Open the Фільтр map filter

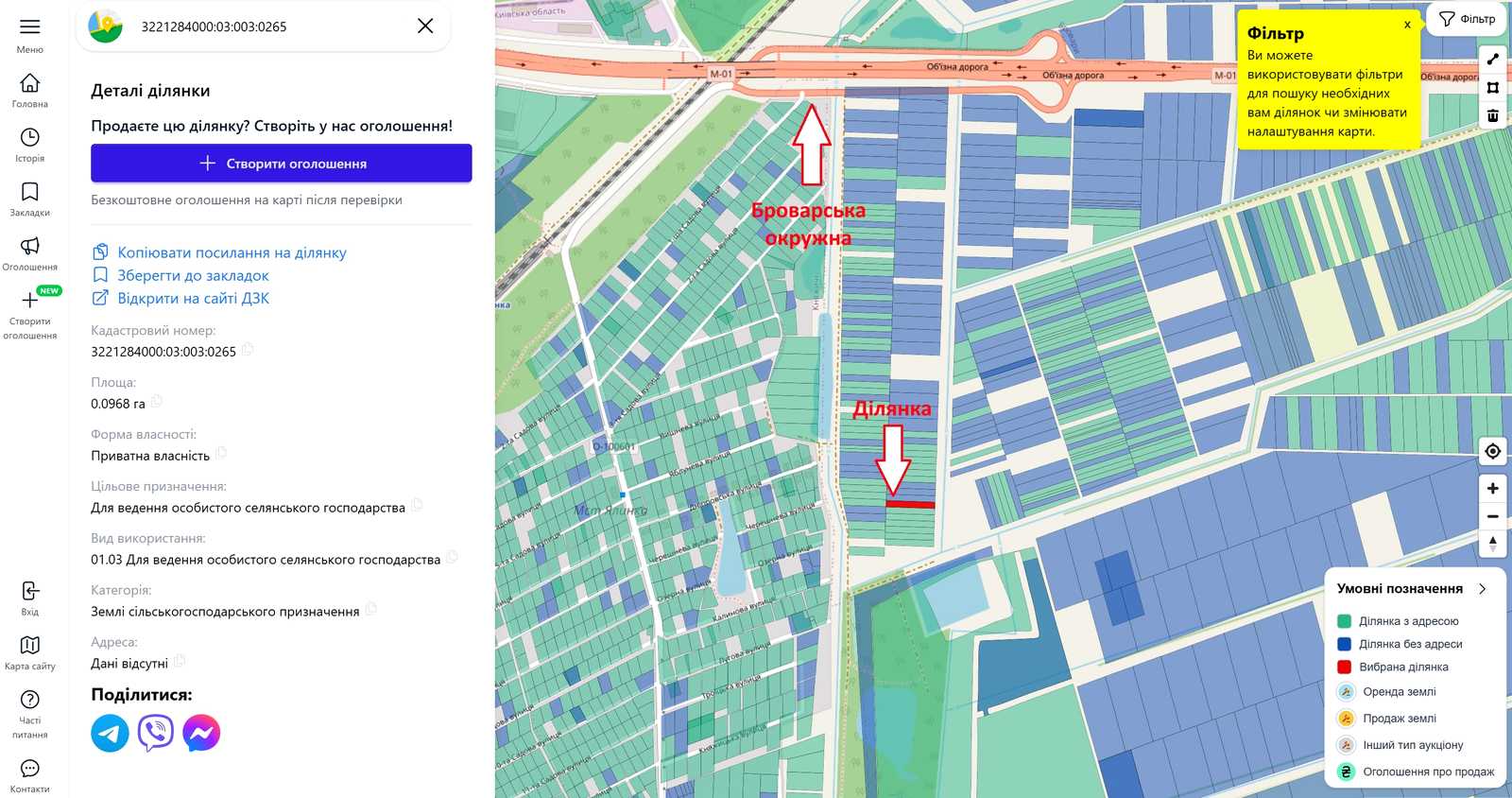point(1467,19)
